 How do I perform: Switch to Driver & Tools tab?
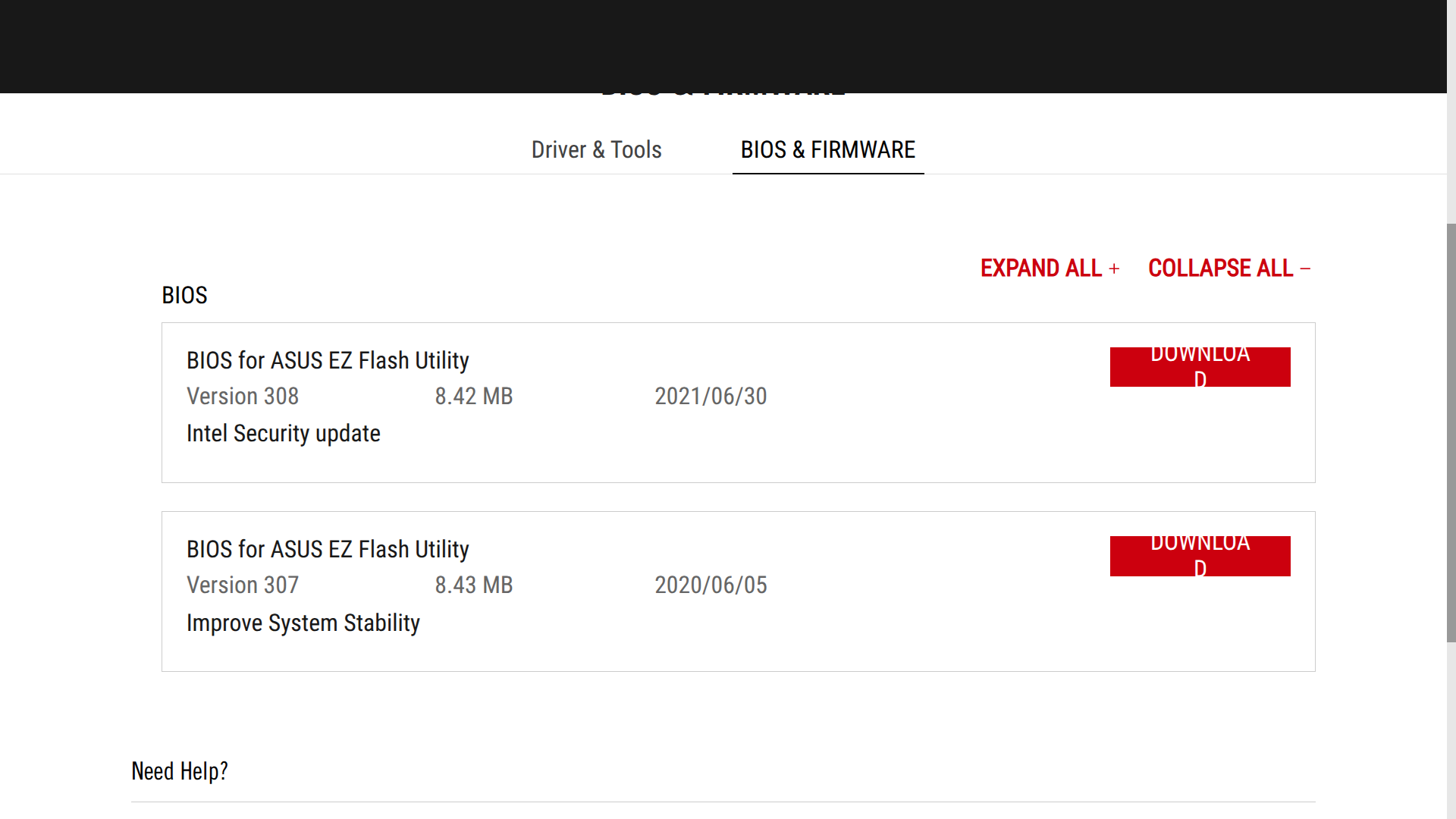click(x=596, y=149)
